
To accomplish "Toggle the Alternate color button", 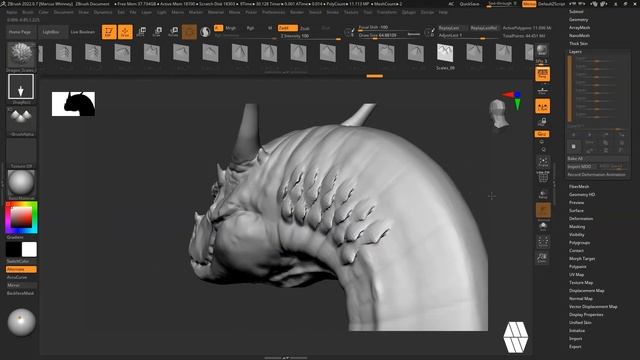I will (21, 269).
